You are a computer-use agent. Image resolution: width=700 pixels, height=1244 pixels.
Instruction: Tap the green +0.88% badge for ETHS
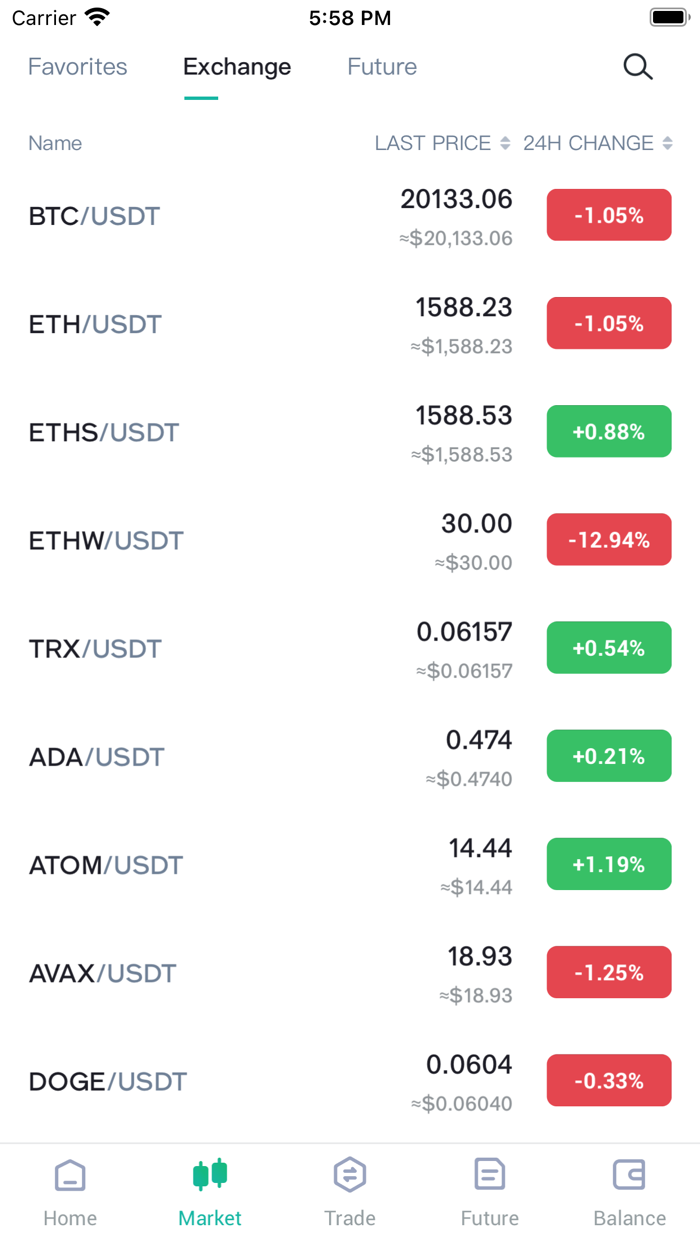pos(608,431)
